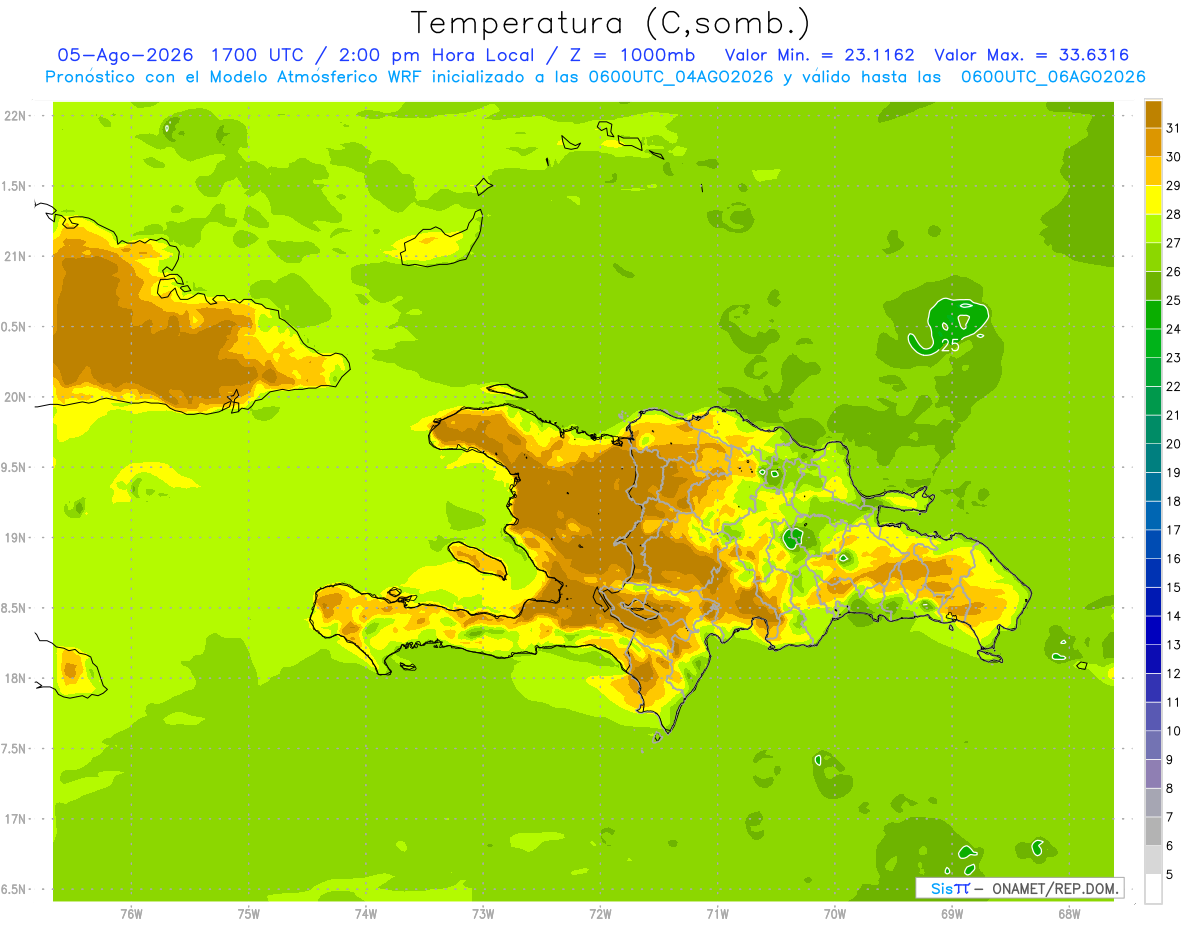Click the "71W" longitude axis label

(717, 913)
